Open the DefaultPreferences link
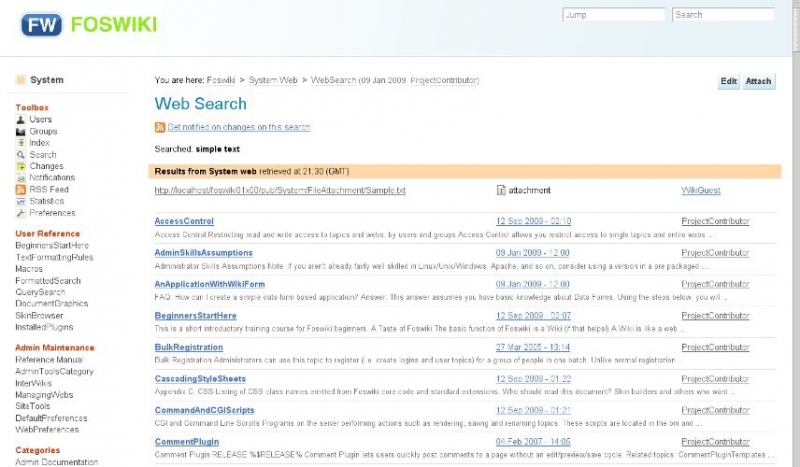The height and width of the screenshot is (467, 800). coord(51,418)
